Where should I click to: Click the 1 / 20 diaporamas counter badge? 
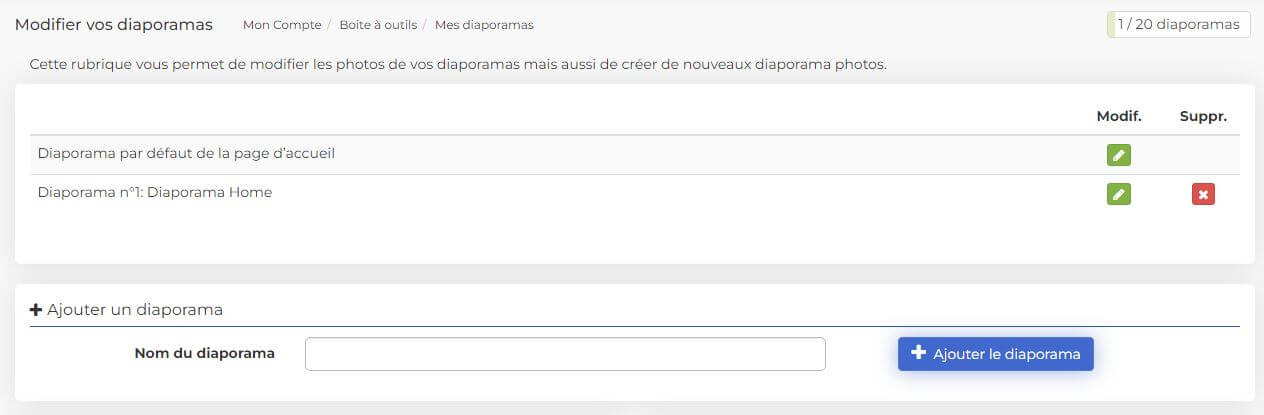[x=1178, y=25]
